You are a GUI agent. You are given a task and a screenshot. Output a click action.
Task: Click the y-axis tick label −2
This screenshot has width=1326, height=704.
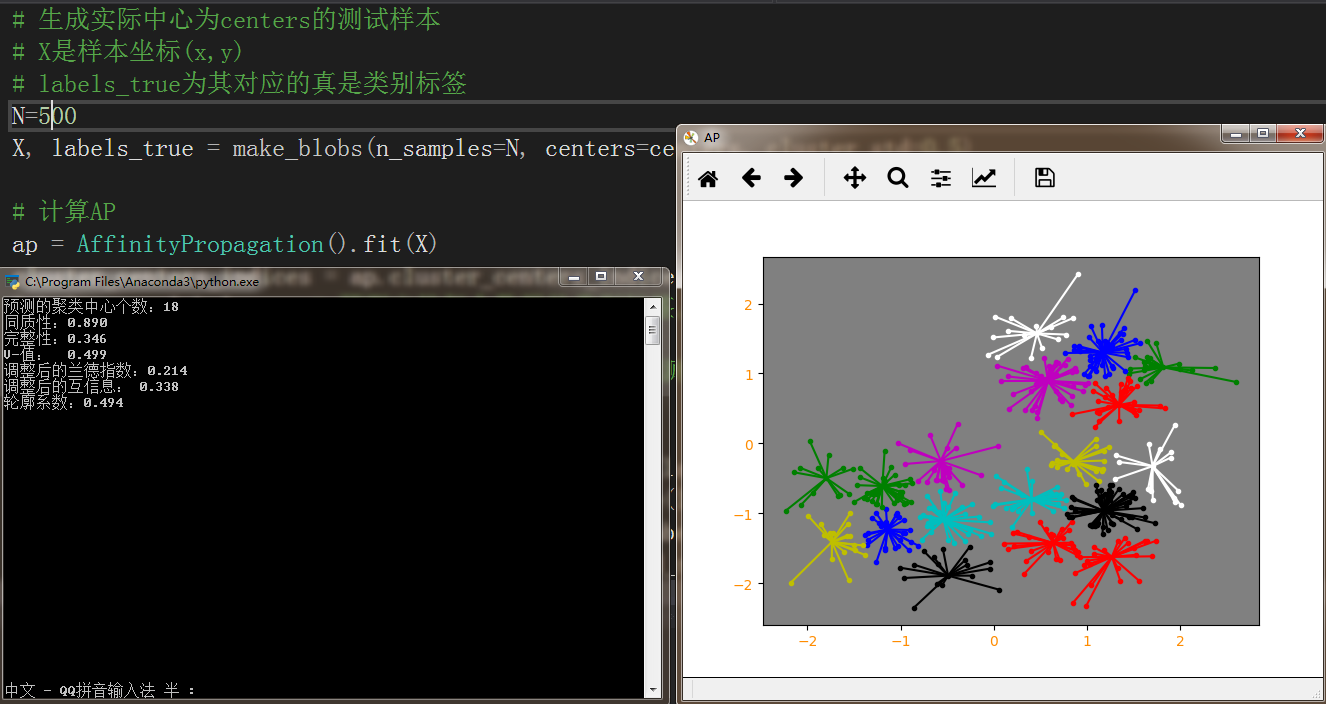pyautogui.click(x=744, y=584)
